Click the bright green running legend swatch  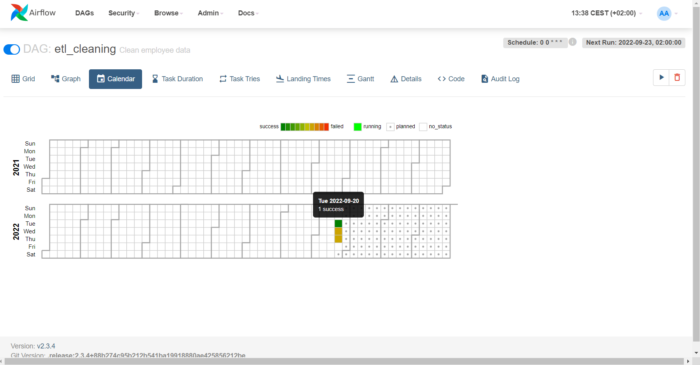coord(358,127)
